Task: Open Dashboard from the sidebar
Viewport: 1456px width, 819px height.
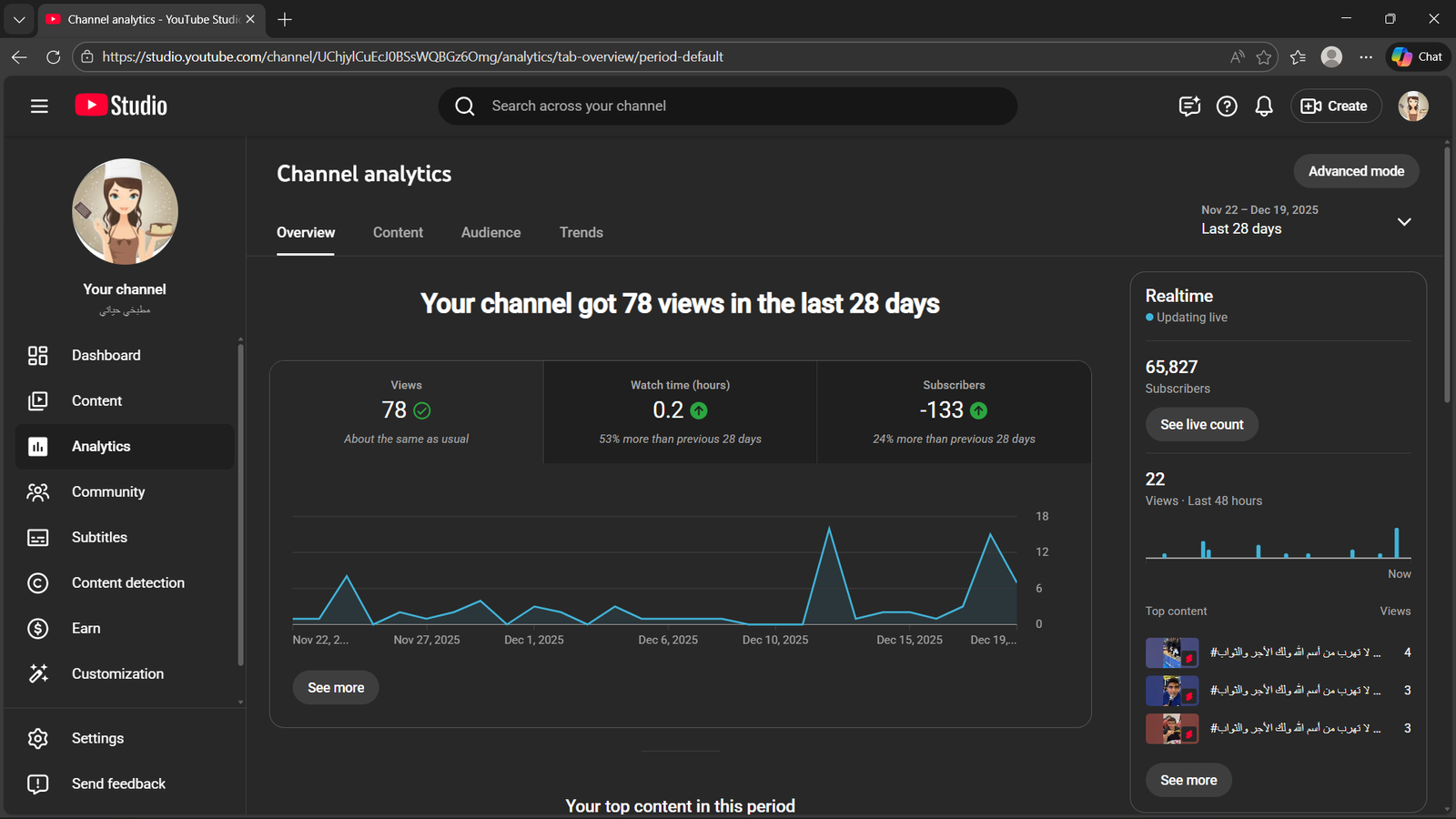Action: pos(106,355)
